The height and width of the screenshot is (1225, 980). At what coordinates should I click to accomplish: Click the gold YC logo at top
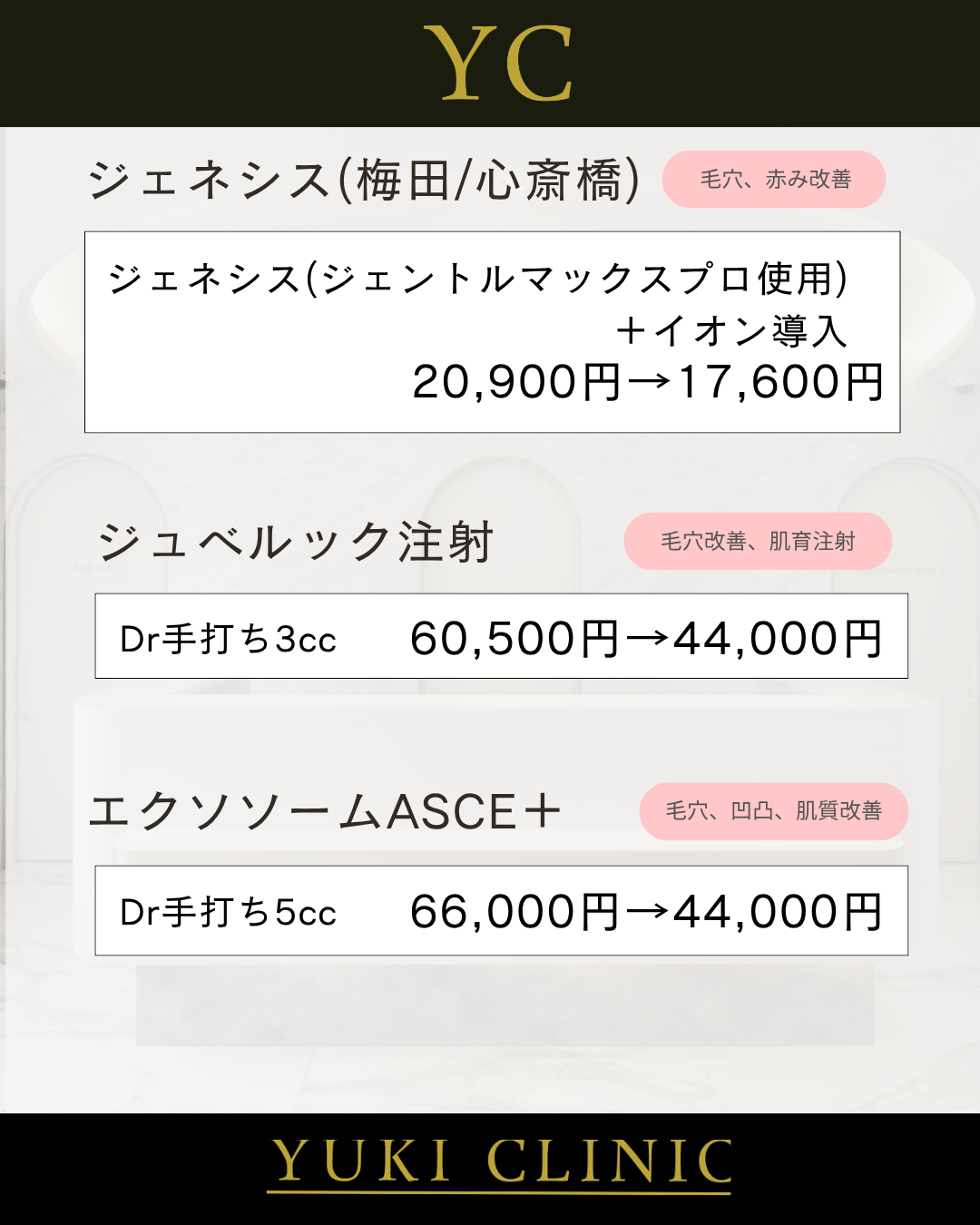coord(498,63)
